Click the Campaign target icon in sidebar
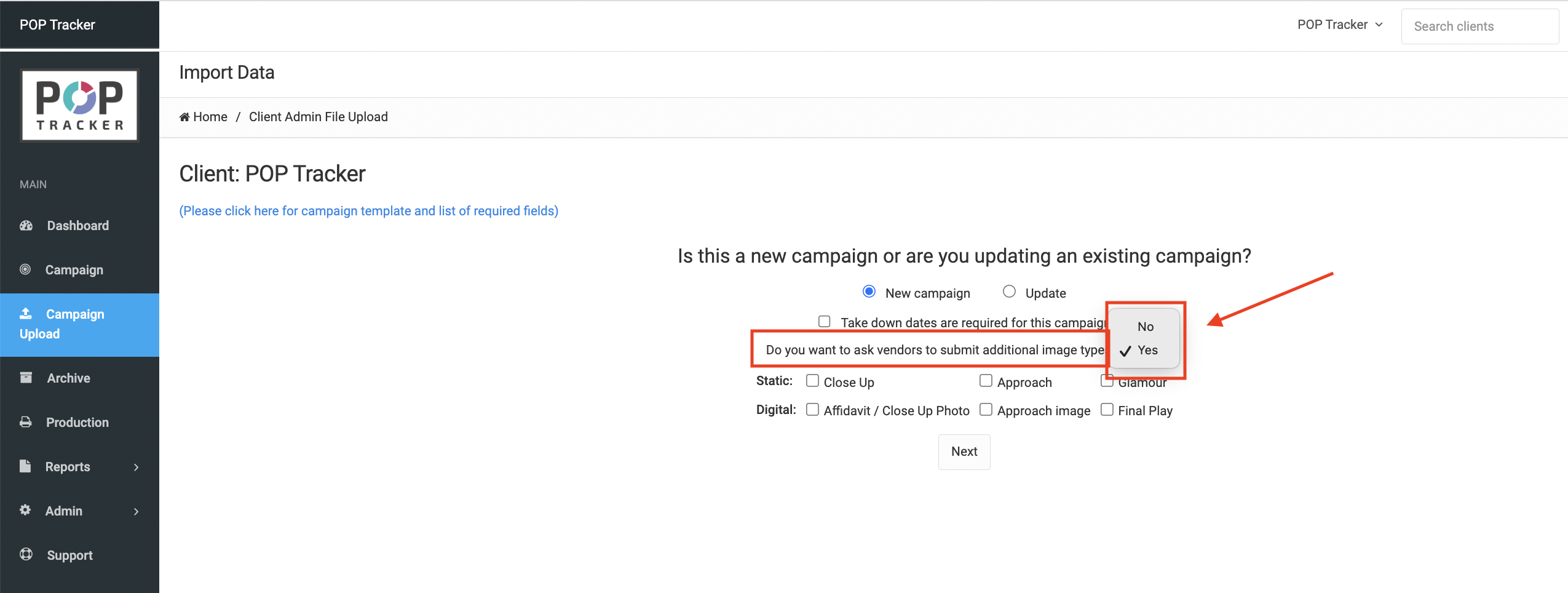This screenshot has height=593, width=1568. pyautogui.click(x=25, y=269)
